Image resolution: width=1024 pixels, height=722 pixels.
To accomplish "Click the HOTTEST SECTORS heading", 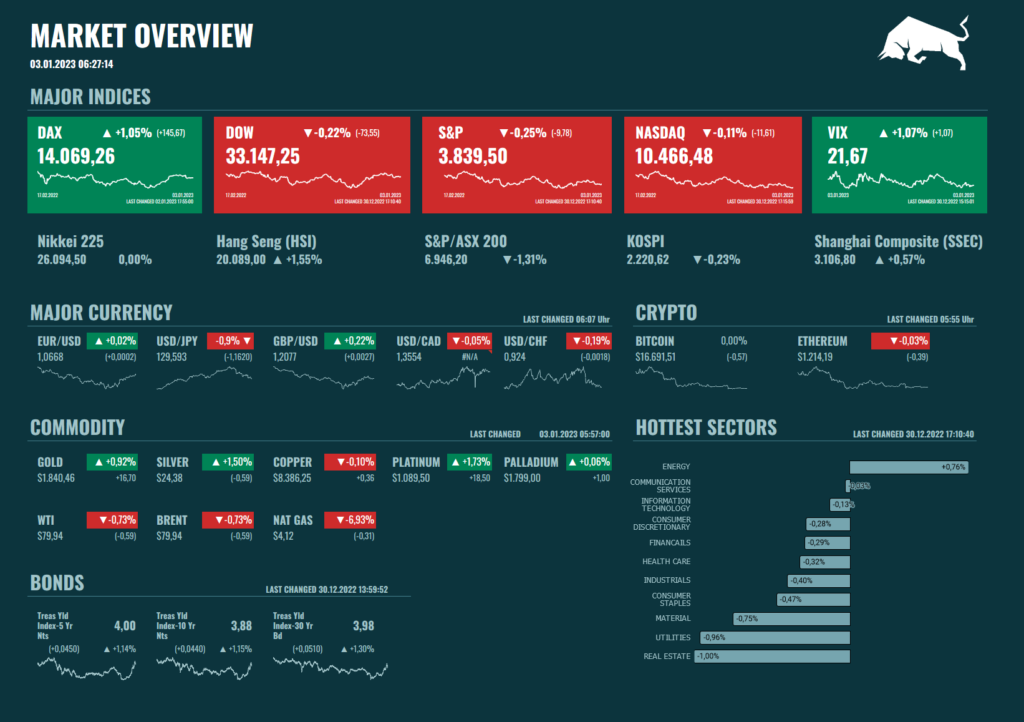I will click(x=706, y=428).
